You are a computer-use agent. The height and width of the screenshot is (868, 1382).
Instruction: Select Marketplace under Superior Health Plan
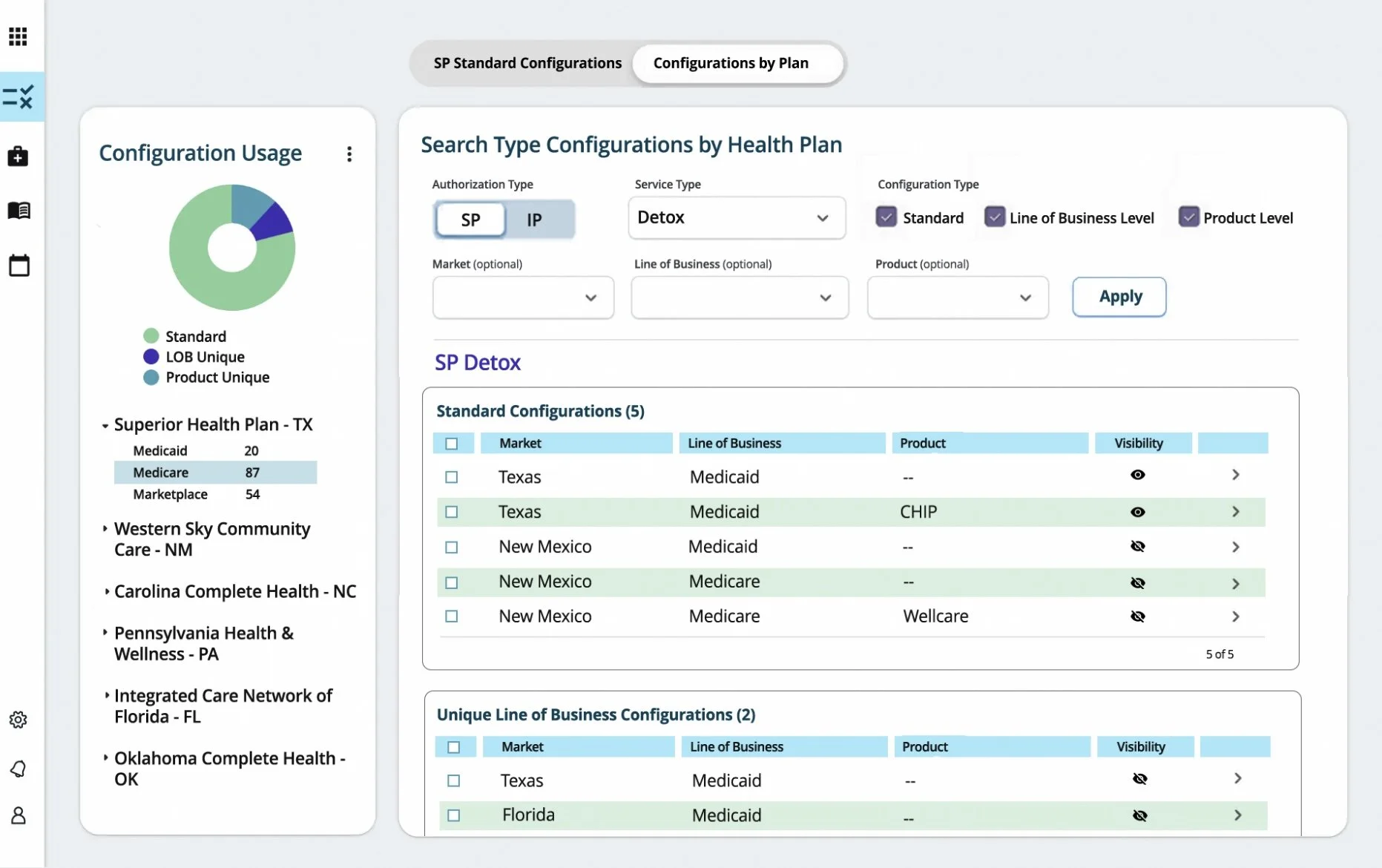coord(171,494)
